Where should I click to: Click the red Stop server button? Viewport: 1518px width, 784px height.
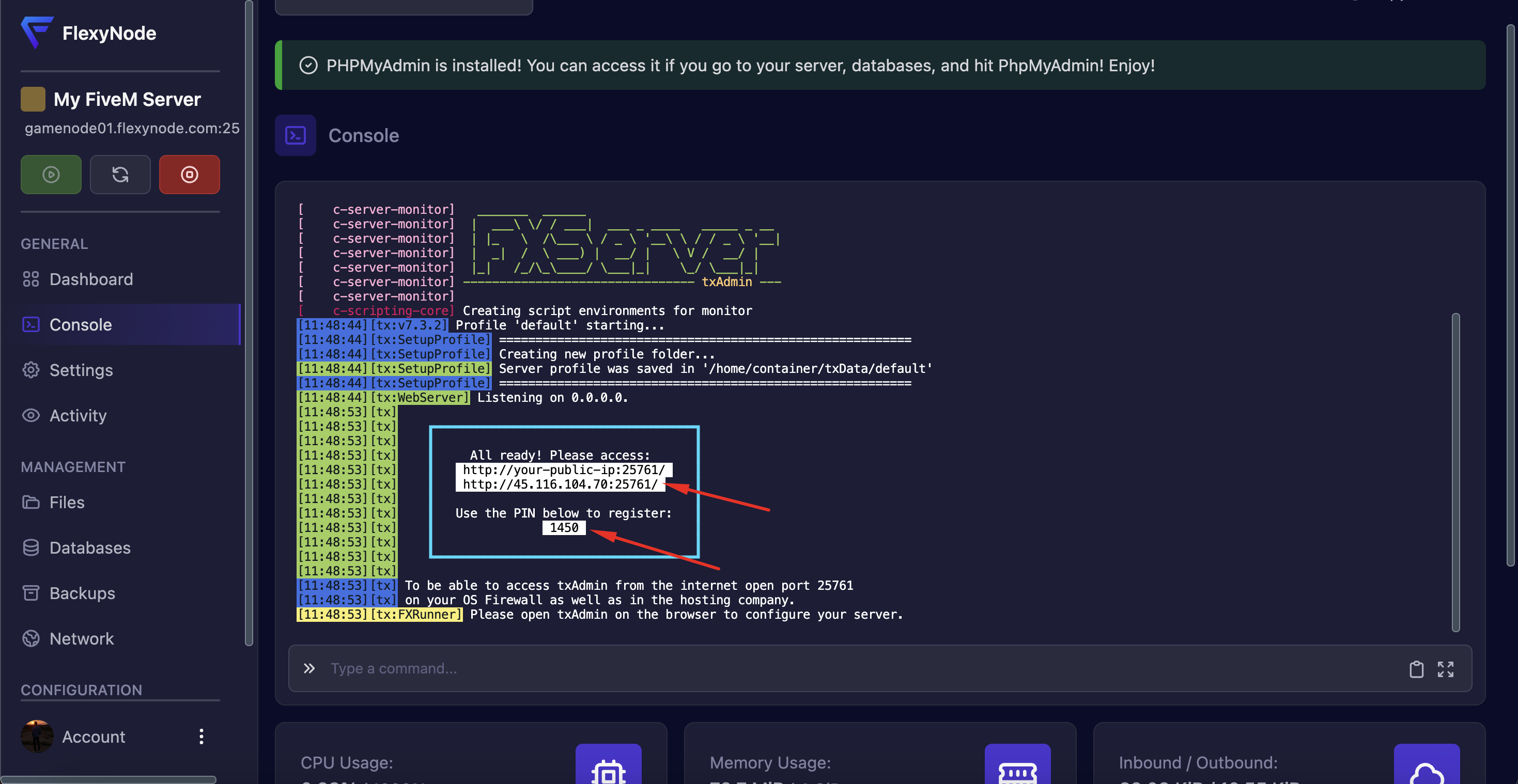point(189,175)
